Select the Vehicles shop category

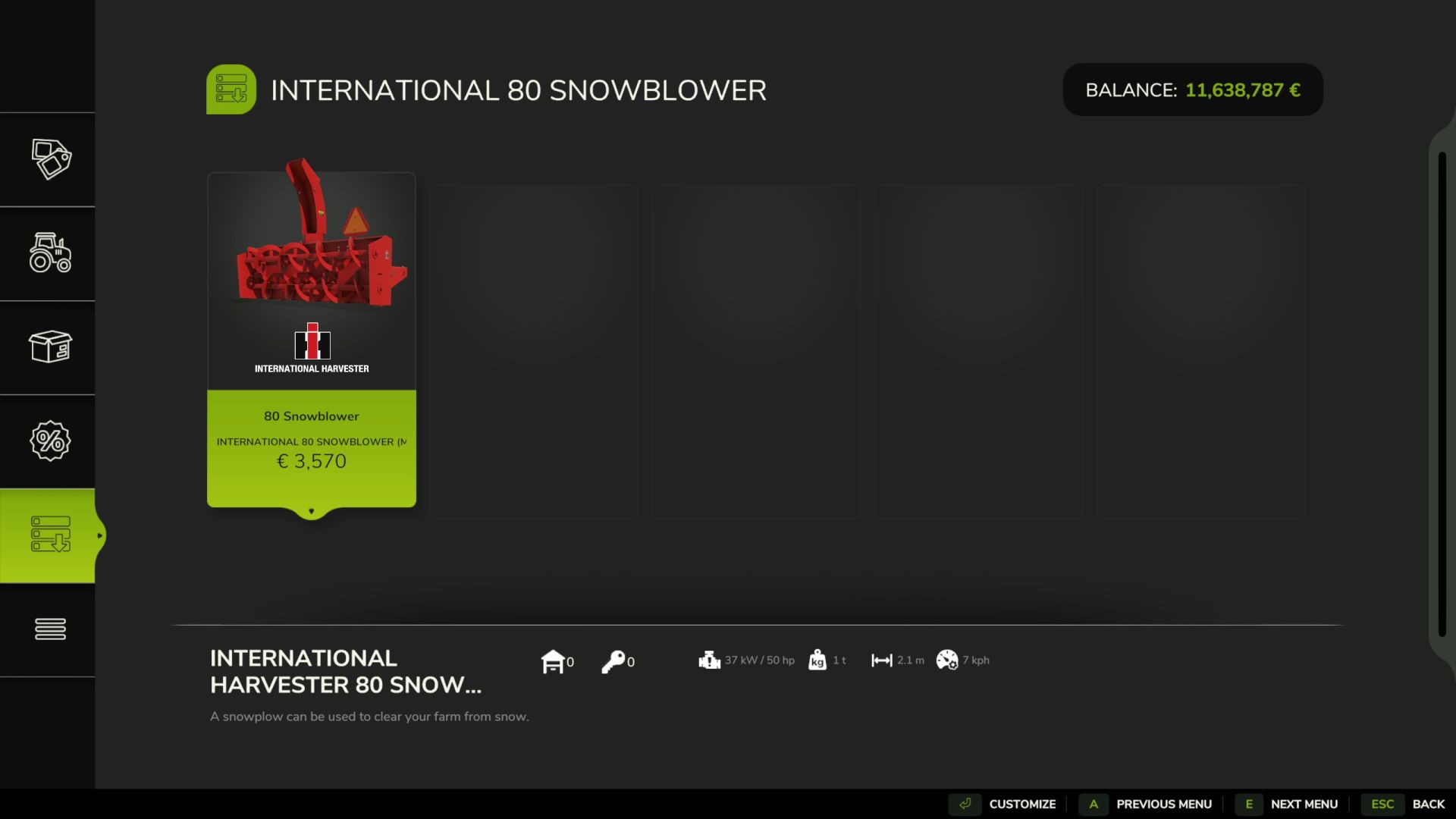50,255
